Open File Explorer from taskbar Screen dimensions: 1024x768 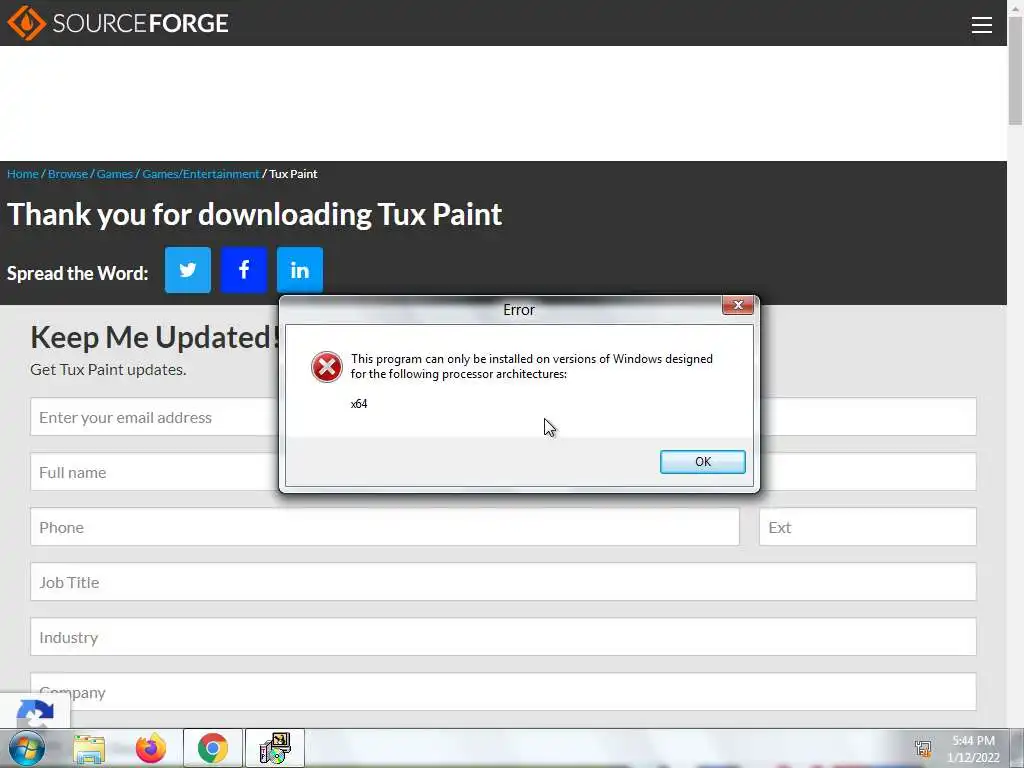89,749
